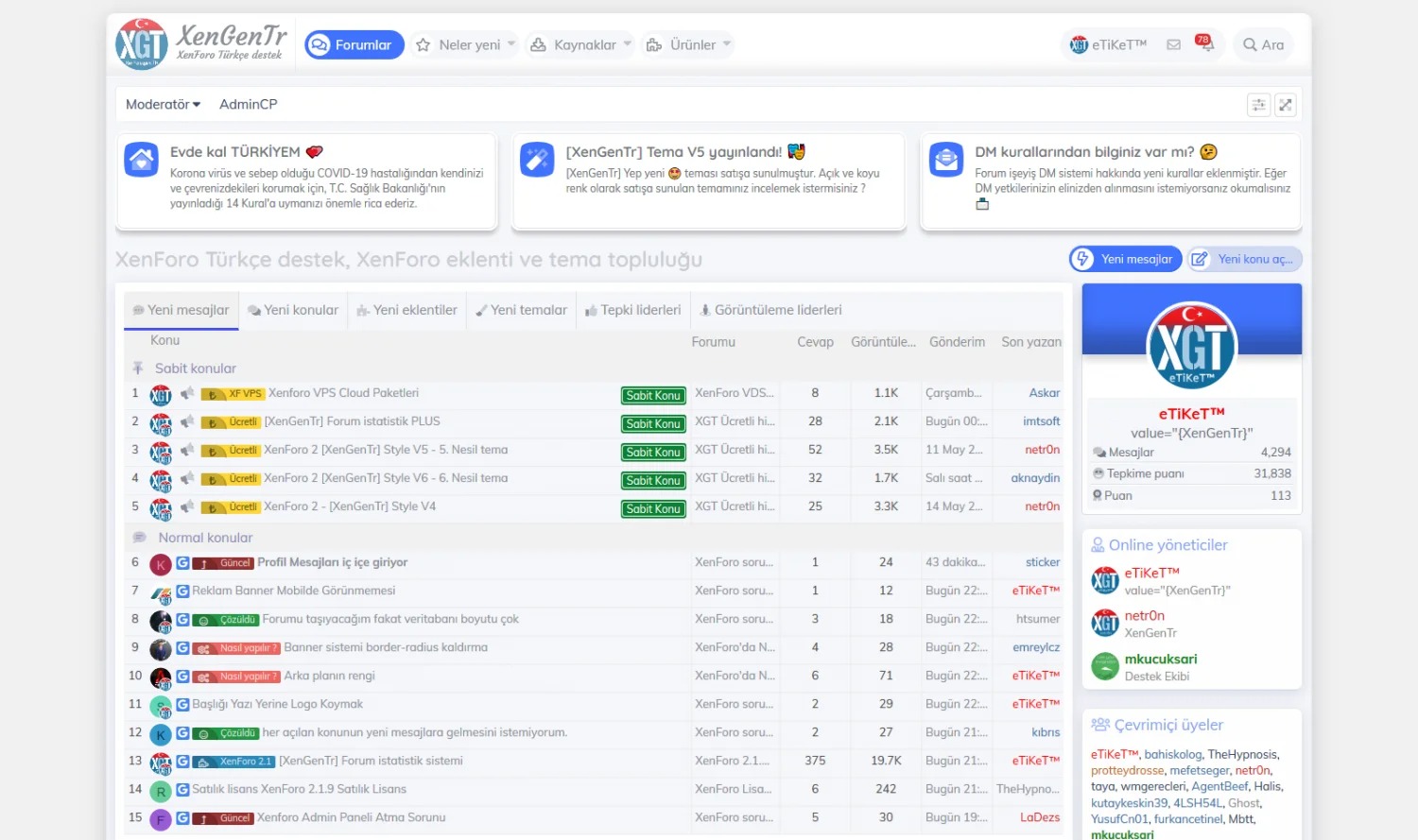The width and height of the screenshot is (1418, 840).
Task: Open netr0n in online staff list
Action: coord(1144,616)
